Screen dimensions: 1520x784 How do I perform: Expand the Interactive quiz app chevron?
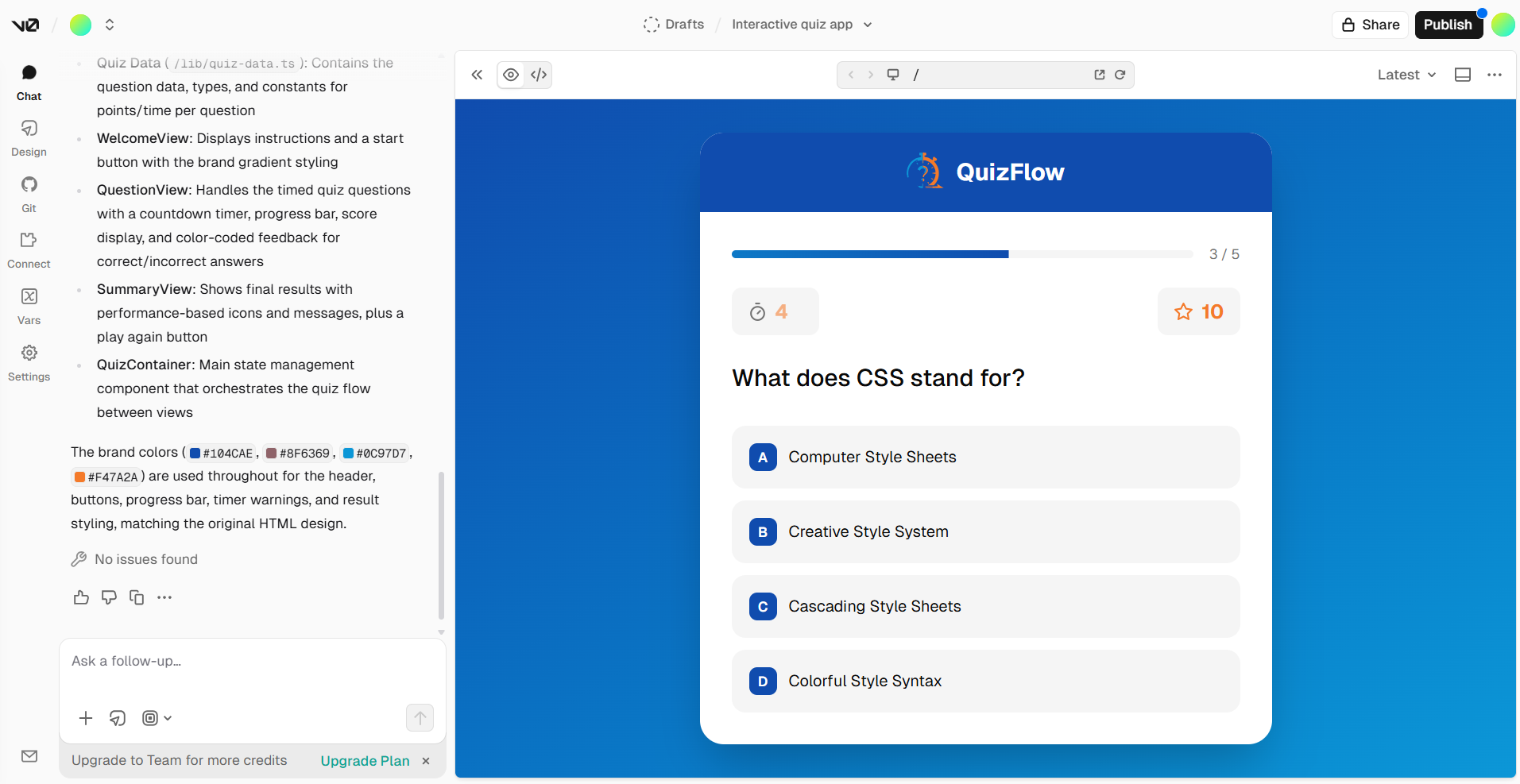click(x=868, y=25)
